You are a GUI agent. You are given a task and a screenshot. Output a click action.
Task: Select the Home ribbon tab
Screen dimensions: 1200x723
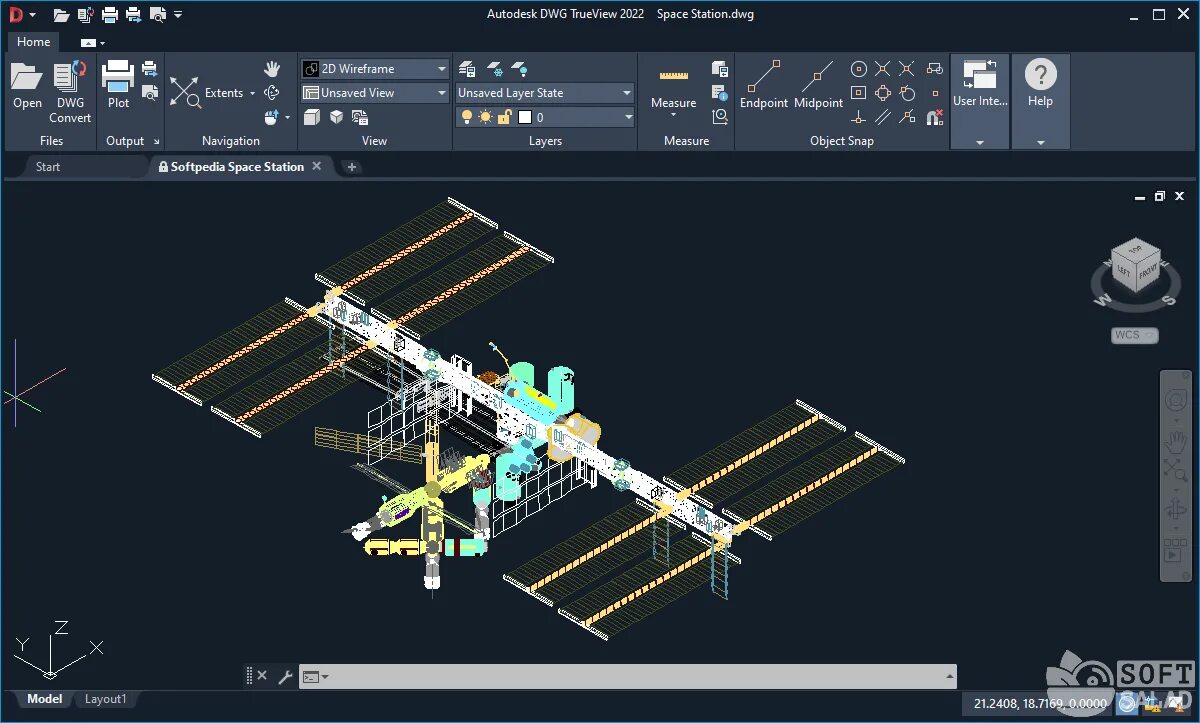(x=33, y=42)
